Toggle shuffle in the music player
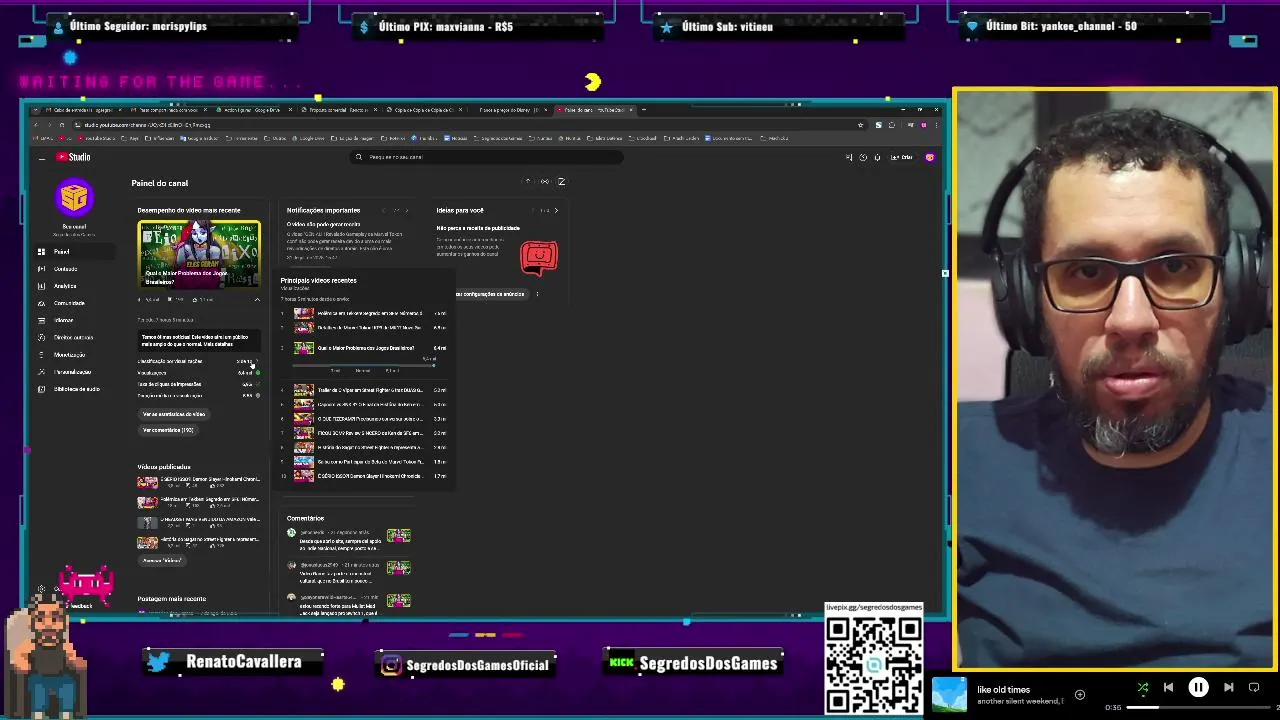Screen dimensions: 1280x720 click(1143, 687)
